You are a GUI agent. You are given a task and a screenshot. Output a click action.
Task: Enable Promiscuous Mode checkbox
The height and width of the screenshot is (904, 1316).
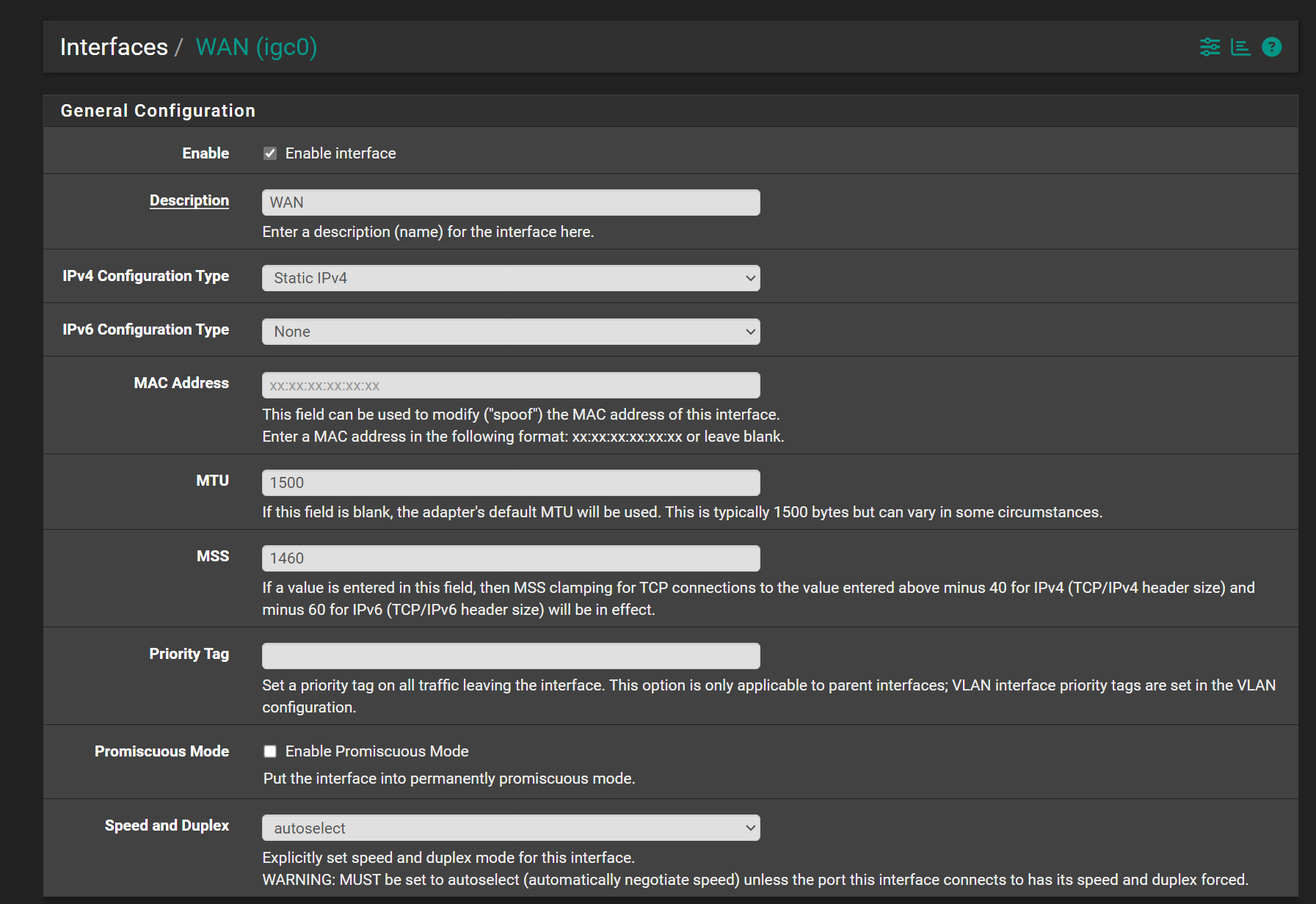pos(270,751)
